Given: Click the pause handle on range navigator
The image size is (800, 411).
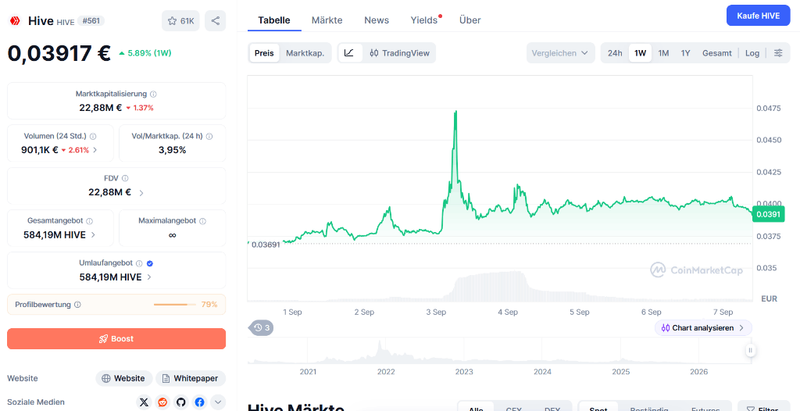Looking at the screenshot, I should click(750, 350).
